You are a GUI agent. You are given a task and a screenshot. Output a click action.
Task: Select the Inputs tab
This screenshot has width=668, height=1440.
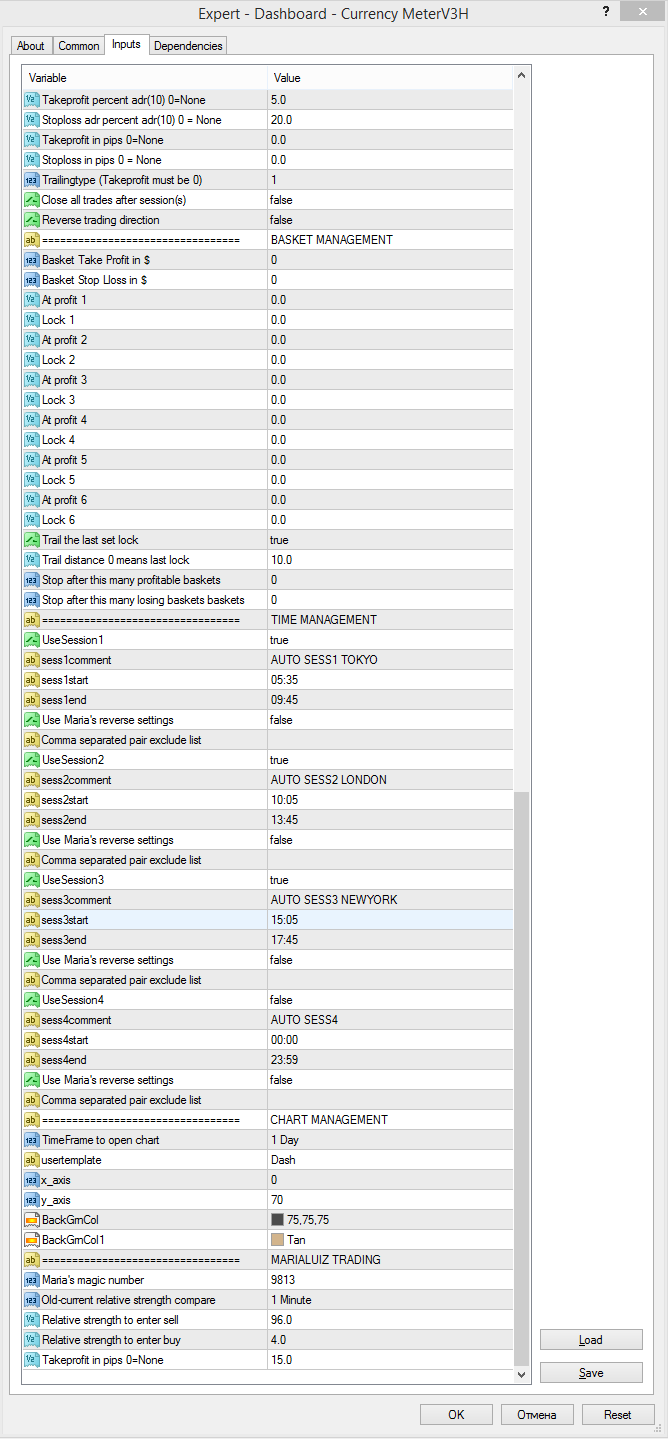pyautogui.click(x=126, y=44)
